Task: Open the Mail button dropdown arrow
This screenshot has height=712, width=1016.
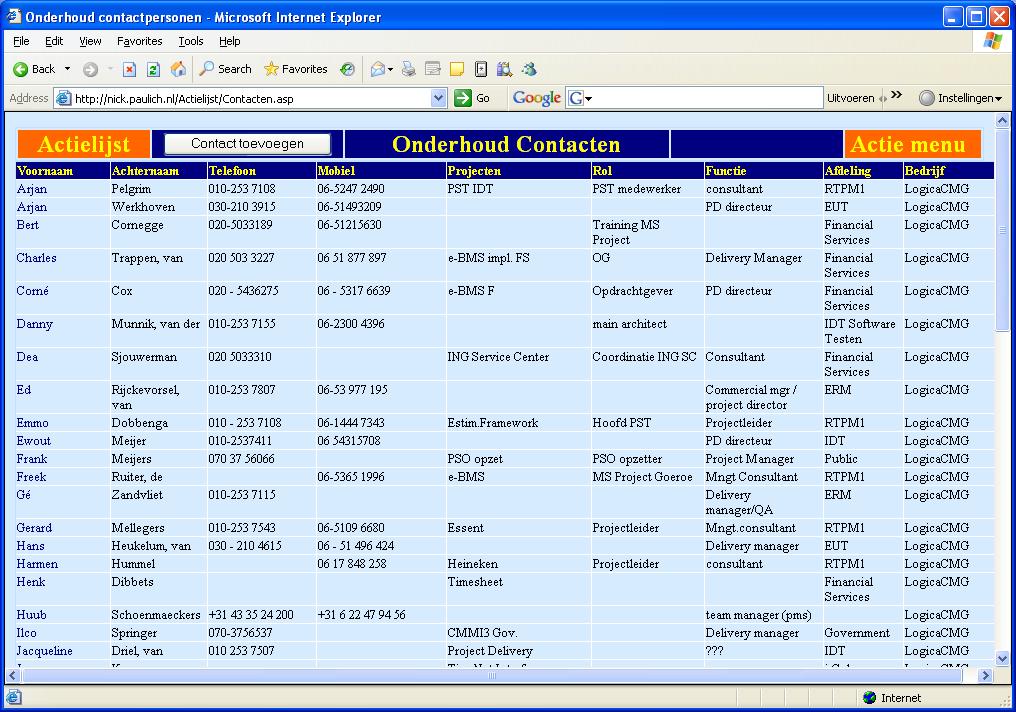Action: pyautogui.click(x=390, y=69)
